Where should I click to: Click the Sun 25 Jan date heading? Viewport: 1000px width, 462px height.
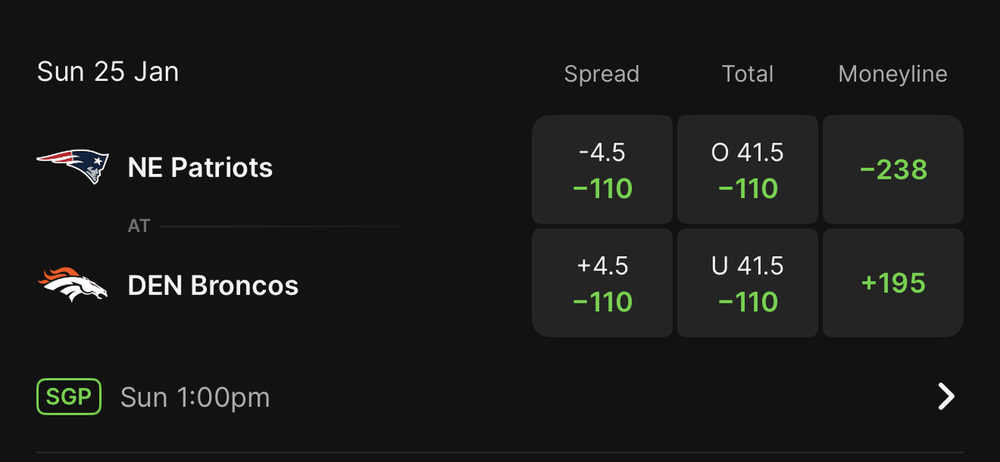point(108,72)
